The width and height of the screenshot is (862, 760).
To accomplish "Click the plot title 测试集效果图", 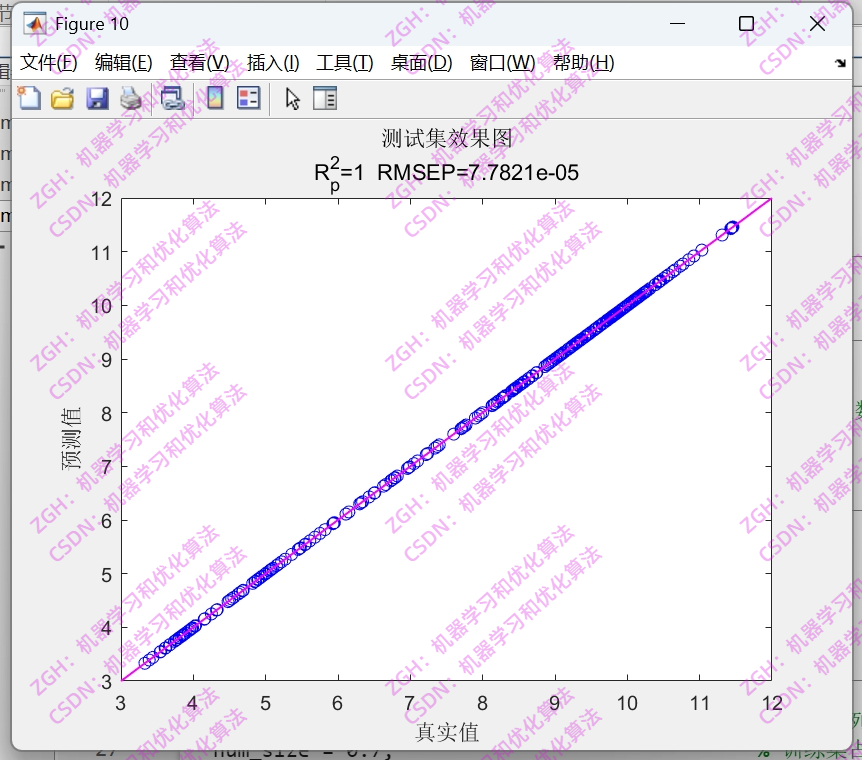I will 447,138.
